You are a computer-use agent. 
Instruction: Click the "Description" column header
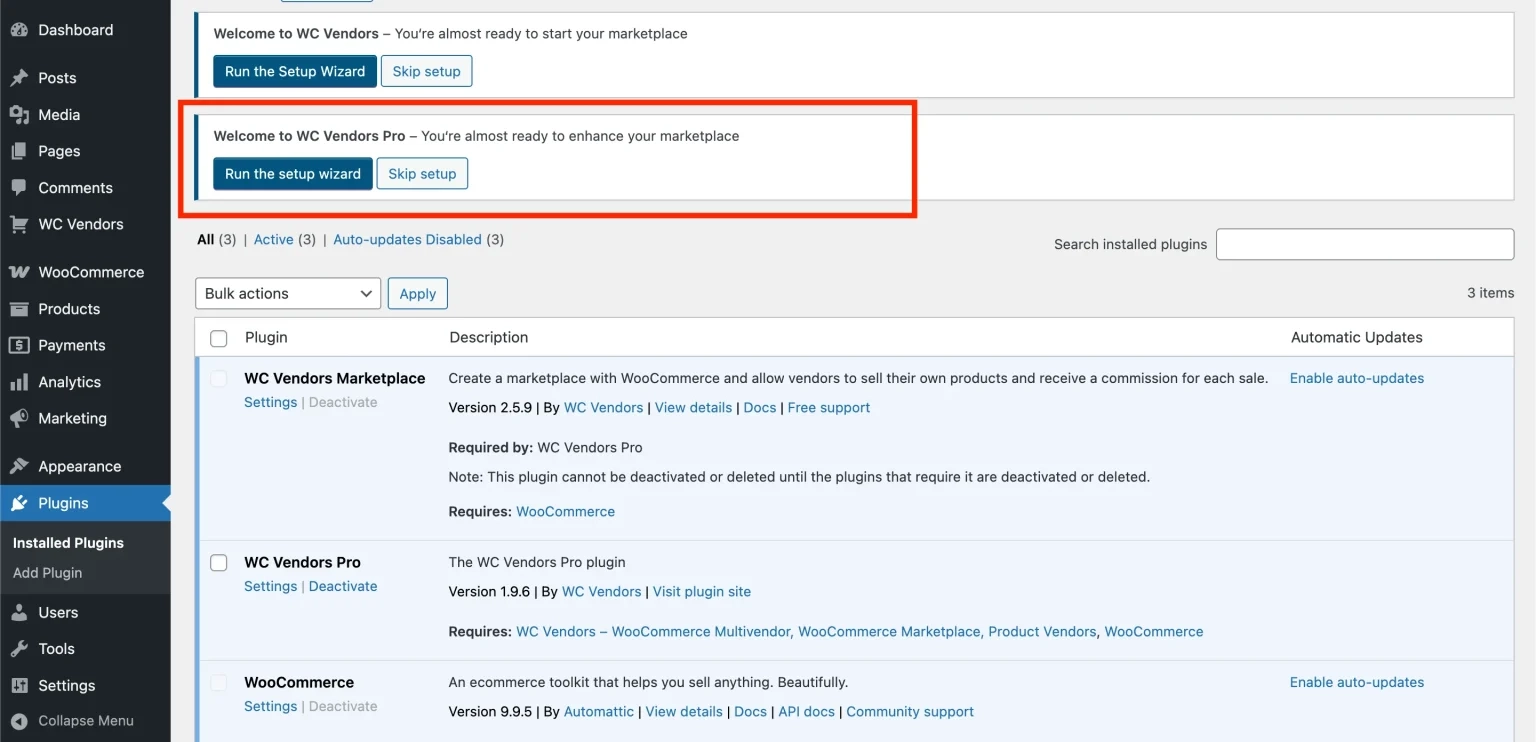[489, 337]
